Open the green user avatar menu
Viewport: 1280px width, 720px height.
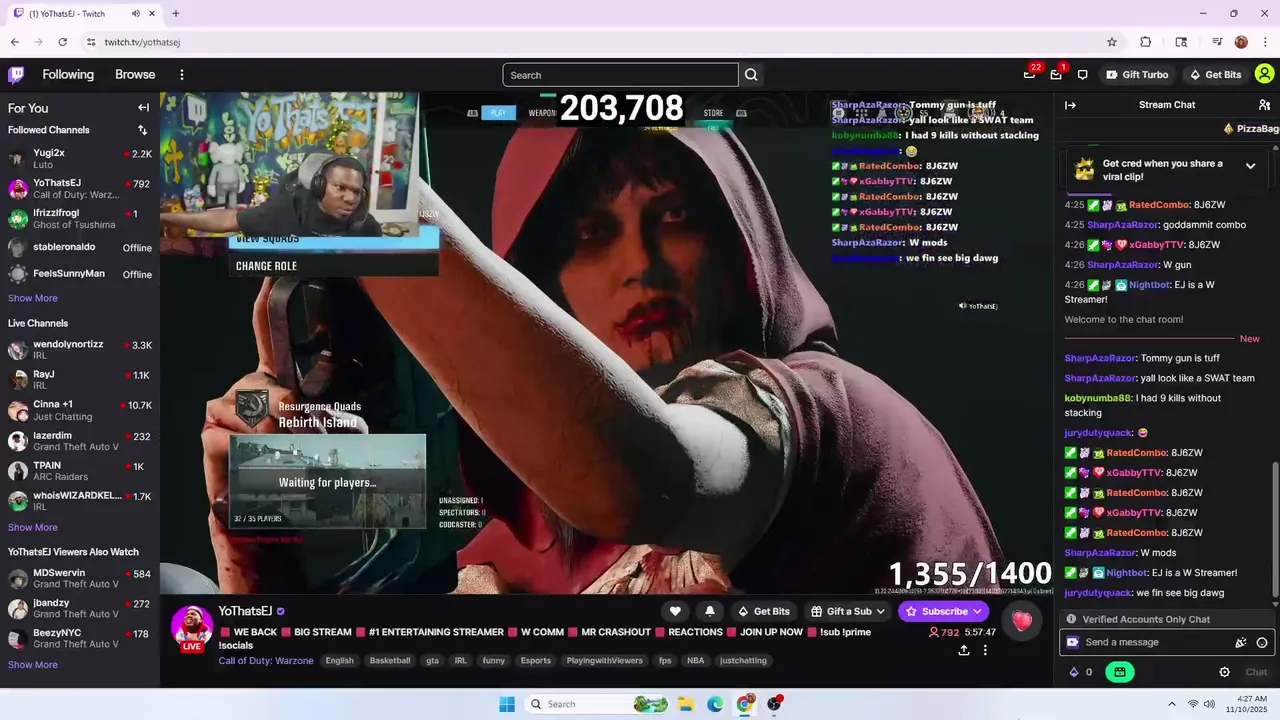pyautogui.click(x=1264, y=74)
